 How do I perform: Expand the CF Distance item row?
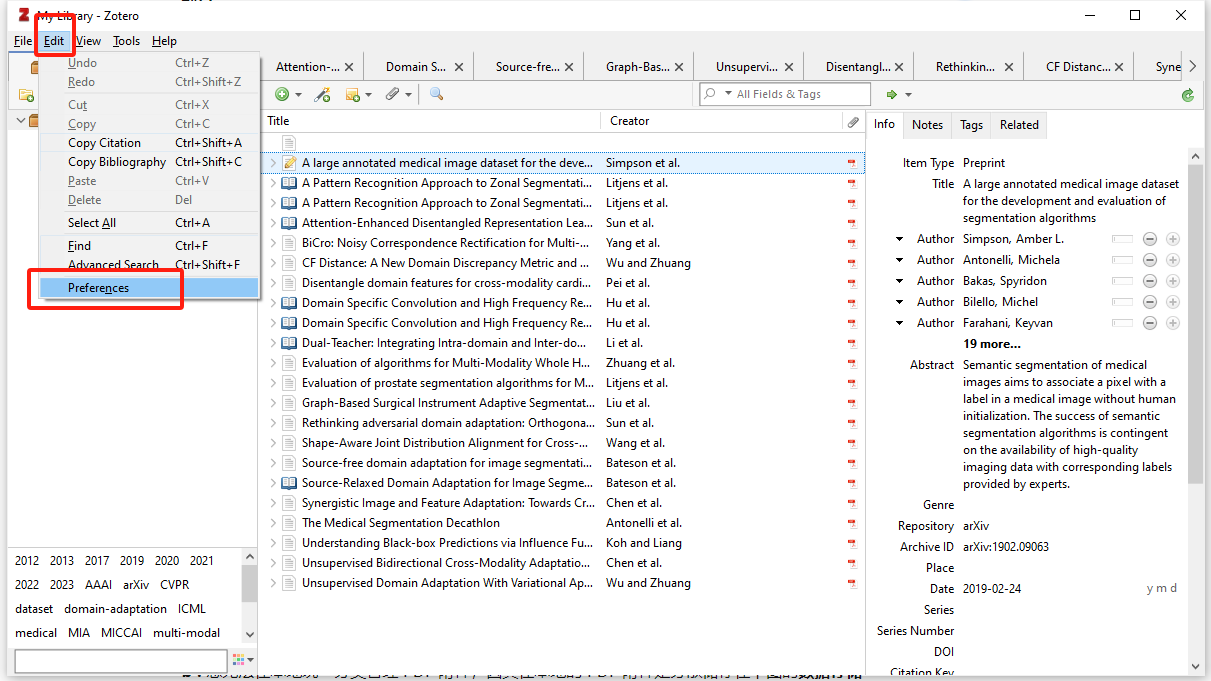[272, 263]
